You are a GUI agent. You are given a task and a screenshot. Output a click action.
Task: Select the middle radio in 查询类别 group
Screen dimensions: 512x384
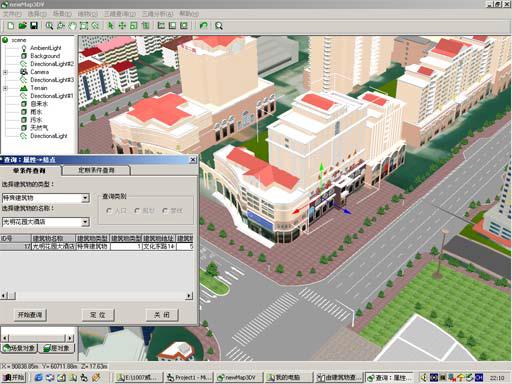point(137,211)
